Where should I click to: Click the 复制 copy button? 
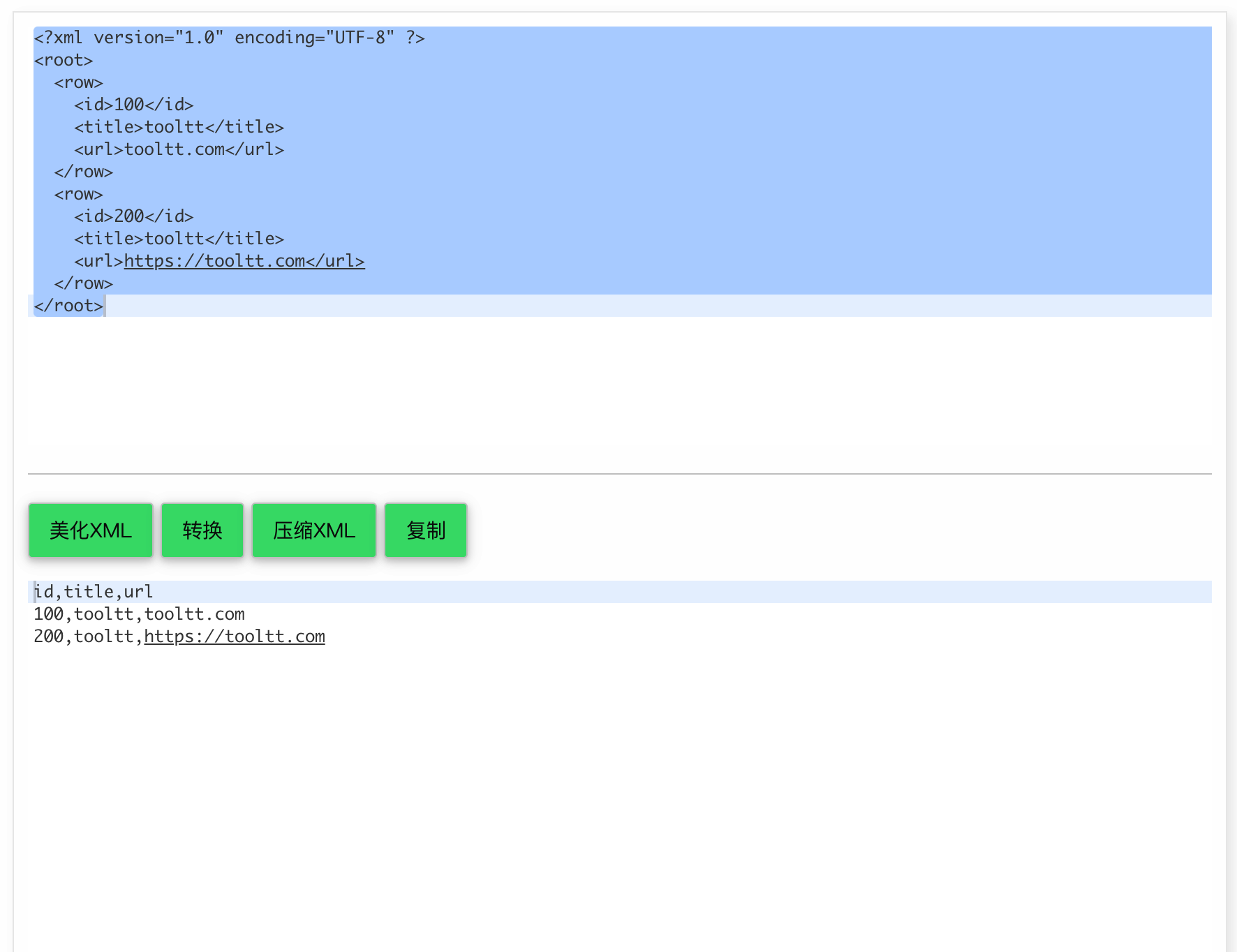point(426,530)
